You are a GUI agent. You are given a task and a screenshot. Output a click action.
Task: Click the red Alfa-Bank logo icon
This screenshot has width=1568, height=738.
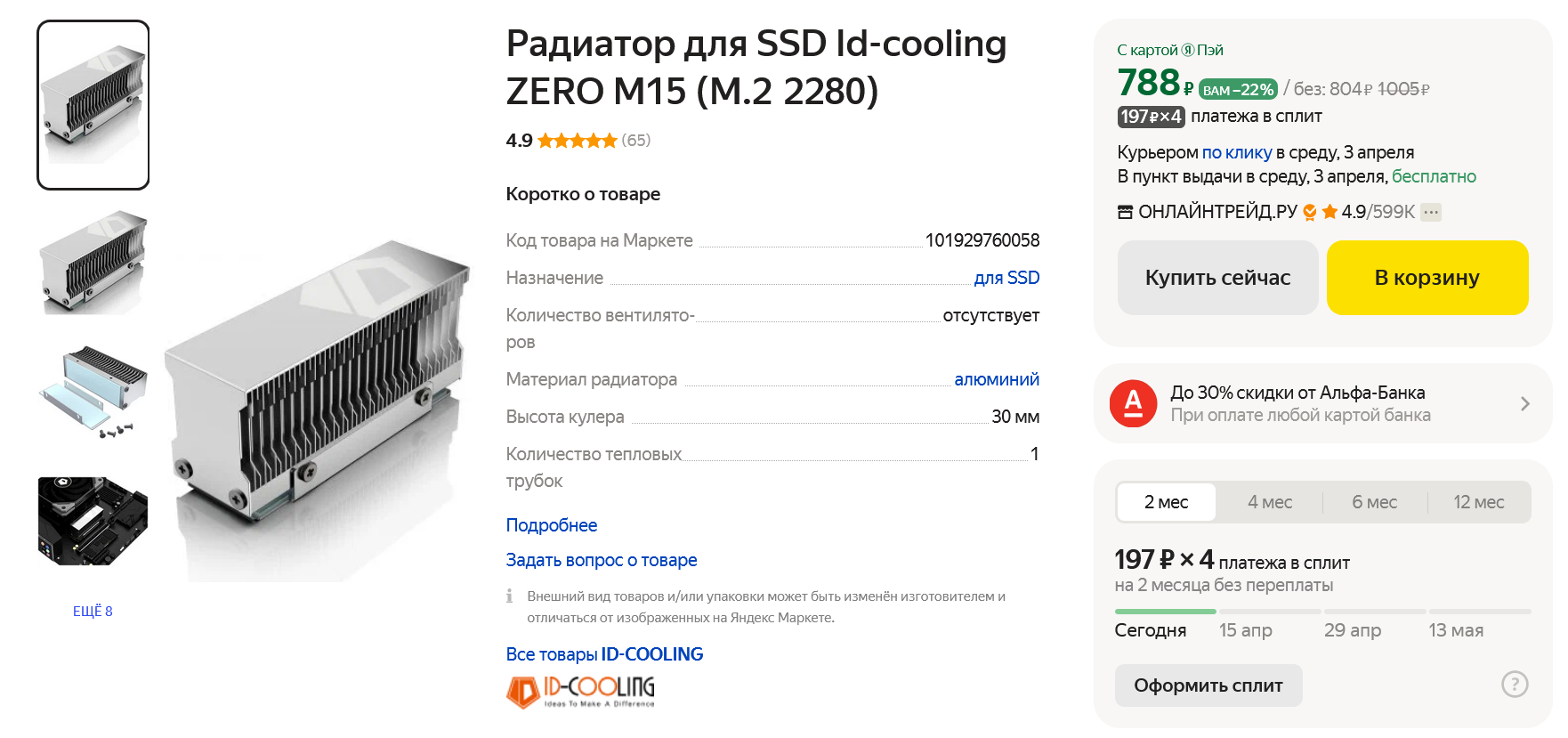[x=1133, y=403]
